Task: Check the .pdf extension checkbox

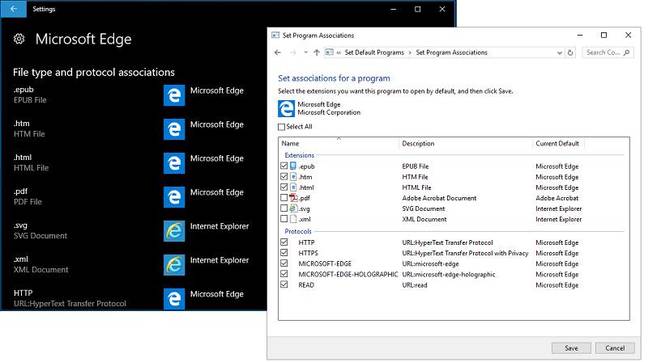Action: tap(284, 198)
